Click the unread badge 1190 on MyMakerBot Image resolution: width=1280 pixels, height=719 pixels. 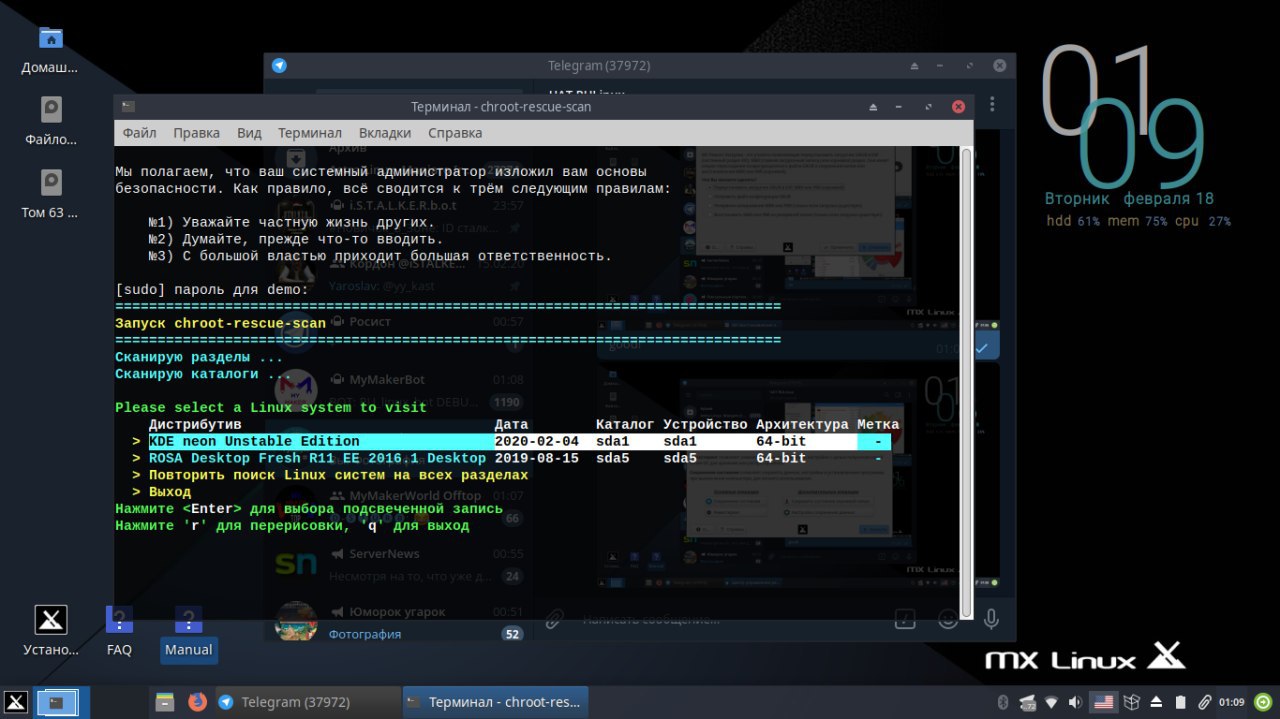pyautogui.click(x=508, y=402)
